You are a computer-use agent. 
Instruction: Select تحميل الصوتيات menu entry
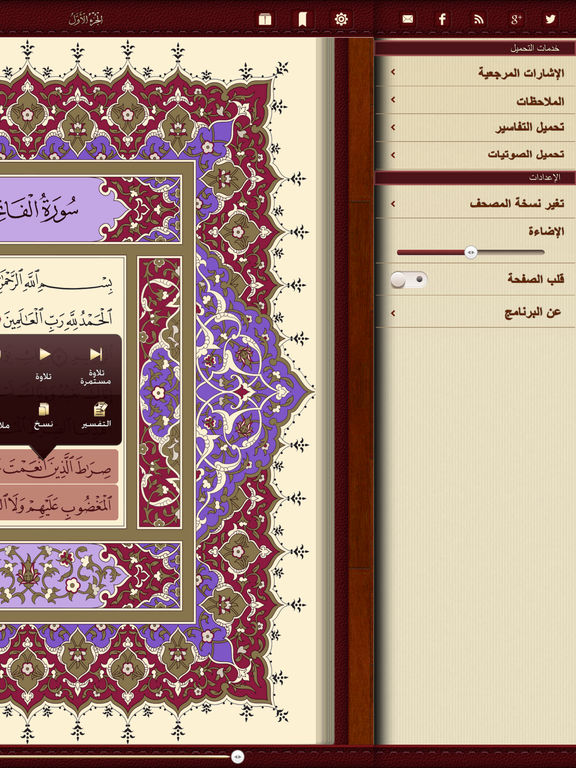[476, 155]
